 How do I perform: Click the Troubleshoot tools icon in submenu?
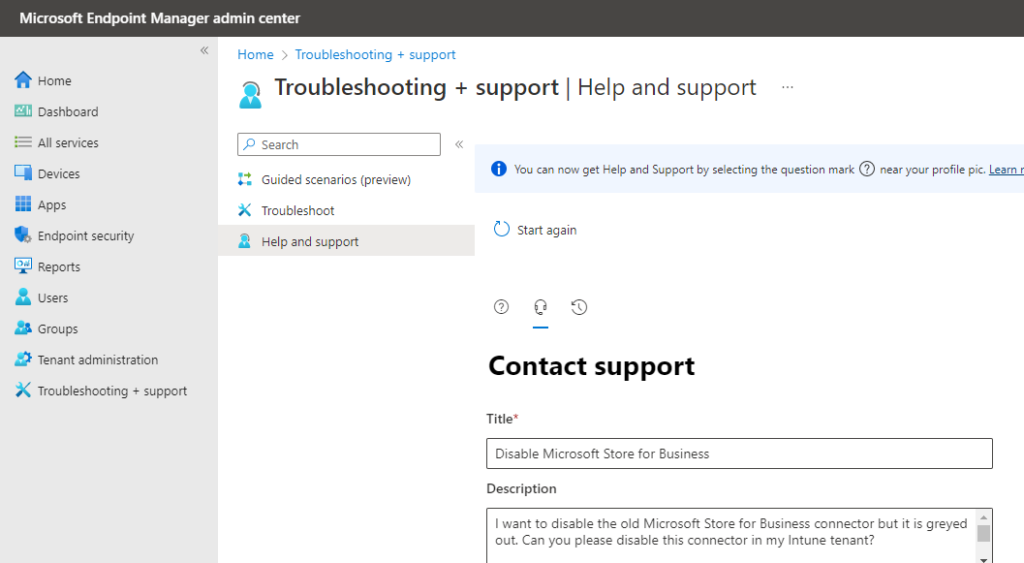point(245,210)
